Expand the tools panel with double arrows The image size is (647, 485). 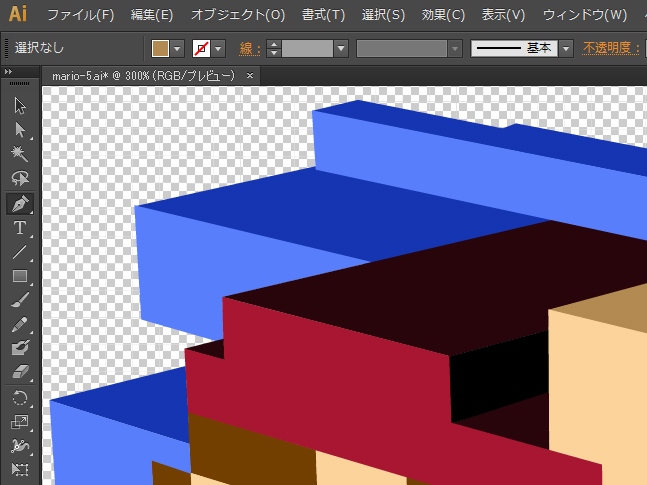[8, 72]
